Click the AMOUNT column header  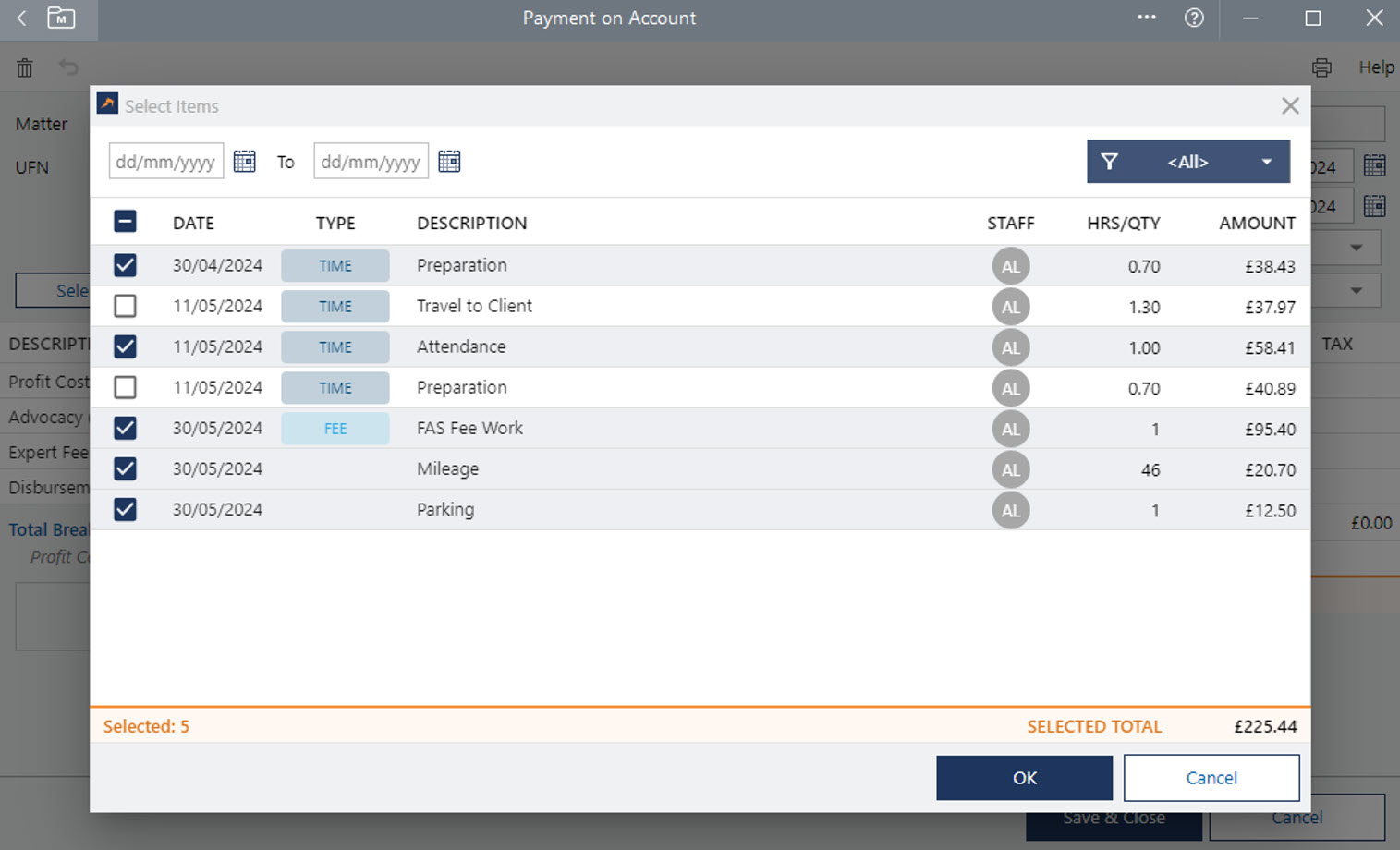pyautogui.click(x=1256, y=224)
